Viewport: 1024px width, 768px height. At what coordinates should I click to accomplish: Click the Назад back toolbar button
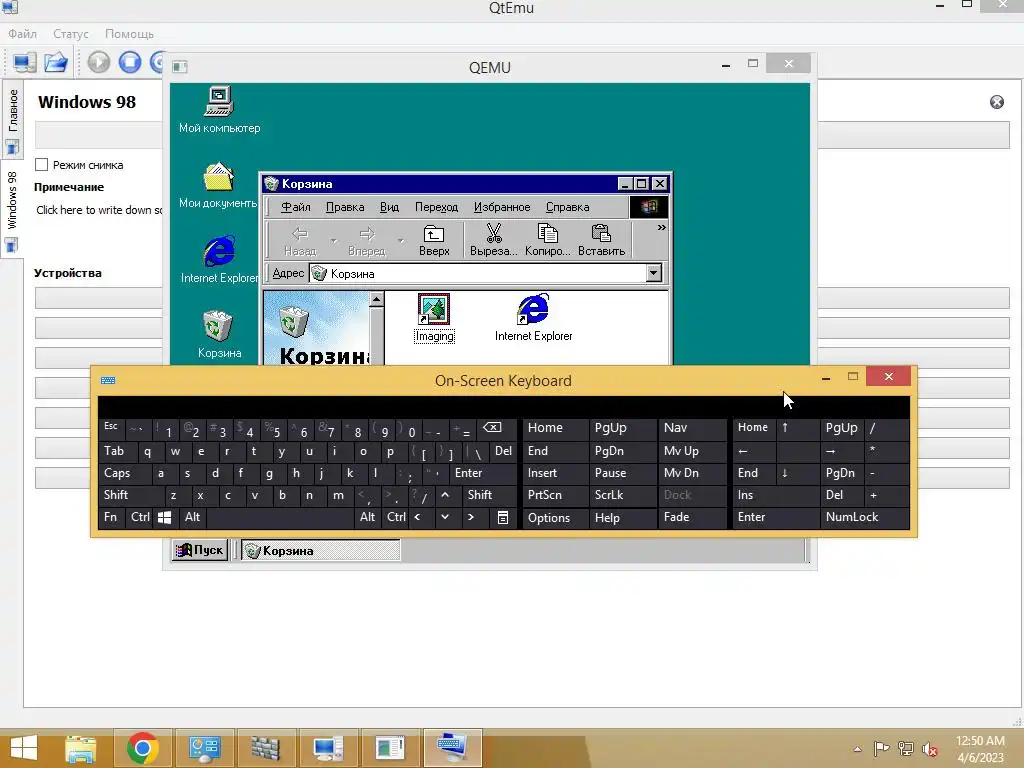click(x=300, y=240)
